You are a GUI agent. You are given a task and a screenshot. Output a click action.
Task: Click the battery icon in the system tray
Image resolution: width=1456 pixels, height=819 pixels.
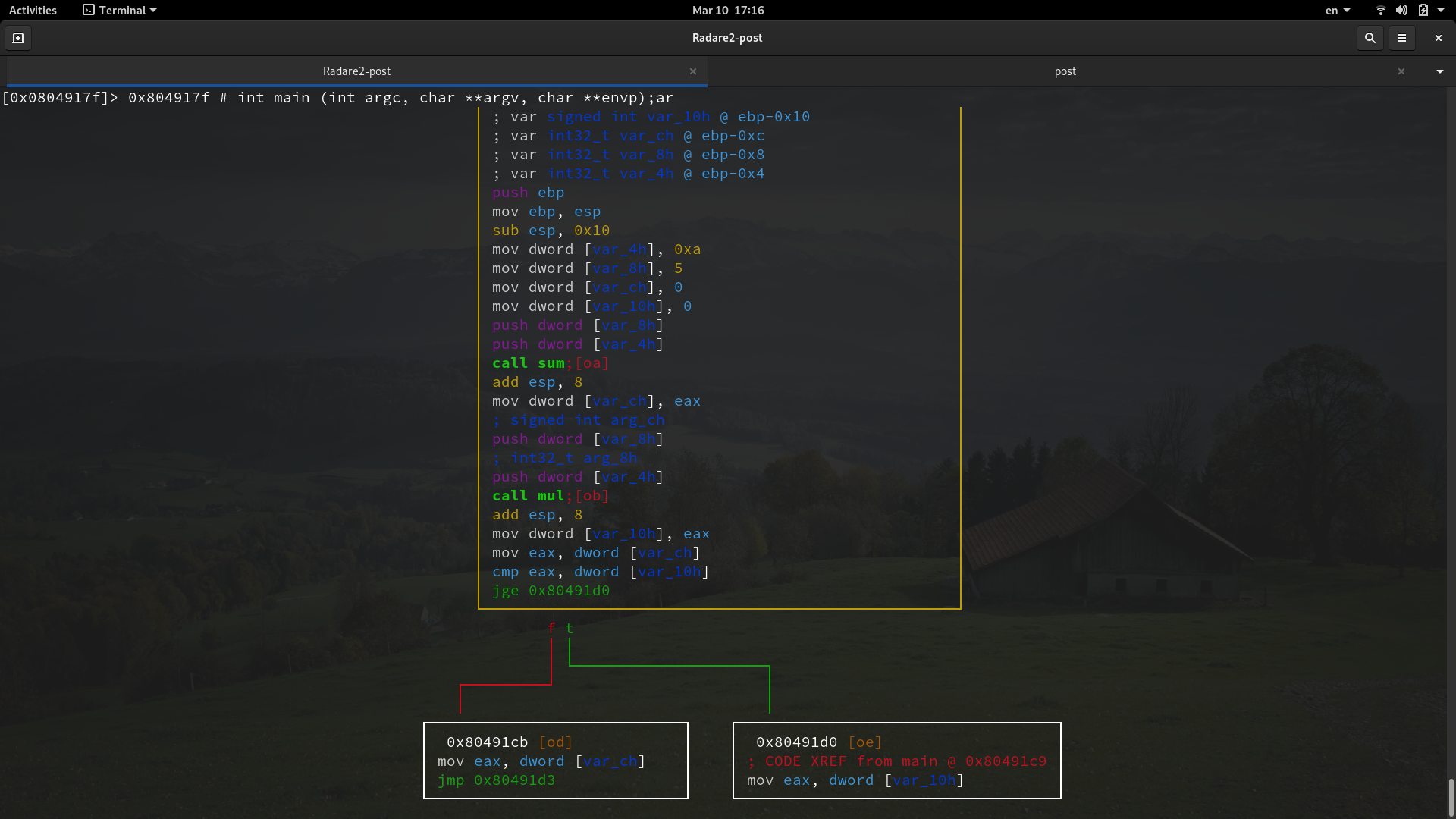click(x=1424, y=10)
